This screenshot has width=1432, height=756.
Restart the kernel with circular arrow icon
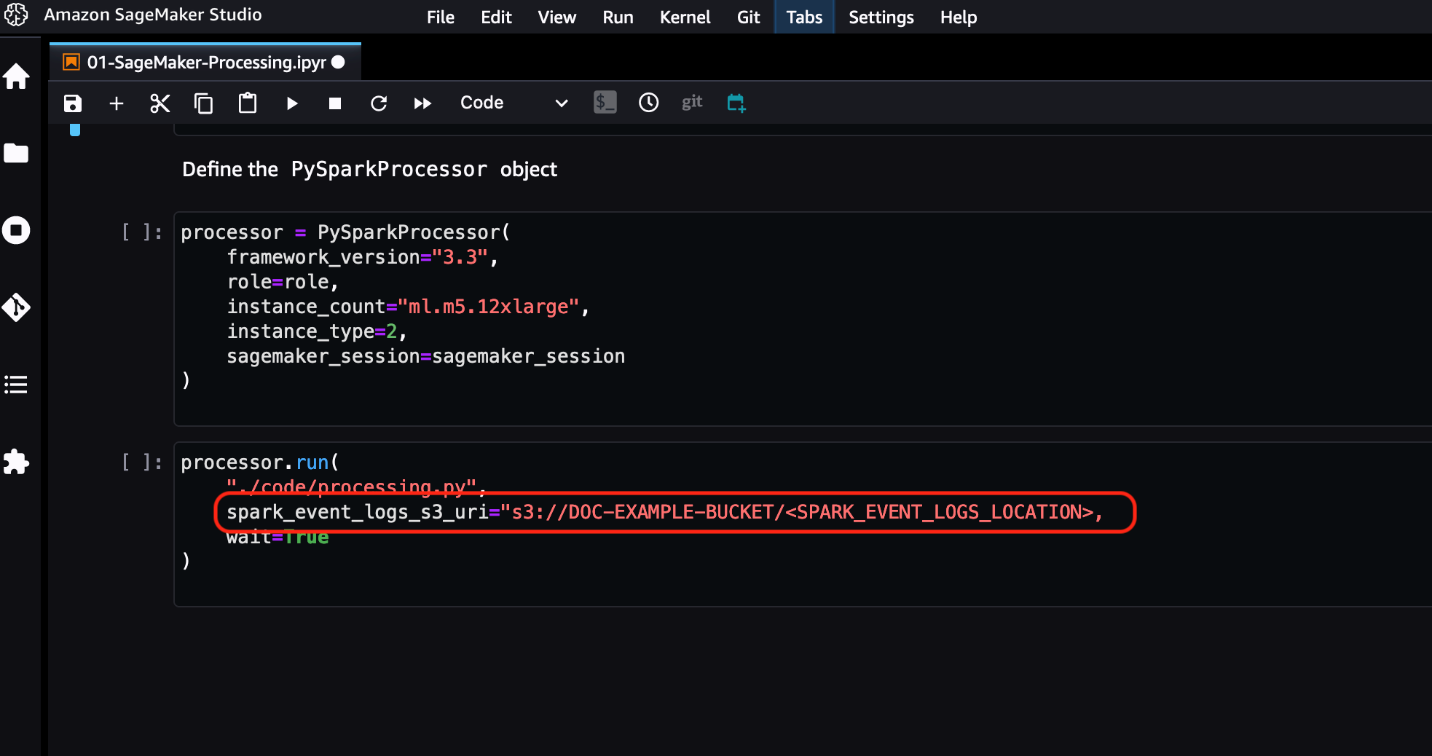coord(379,103)
